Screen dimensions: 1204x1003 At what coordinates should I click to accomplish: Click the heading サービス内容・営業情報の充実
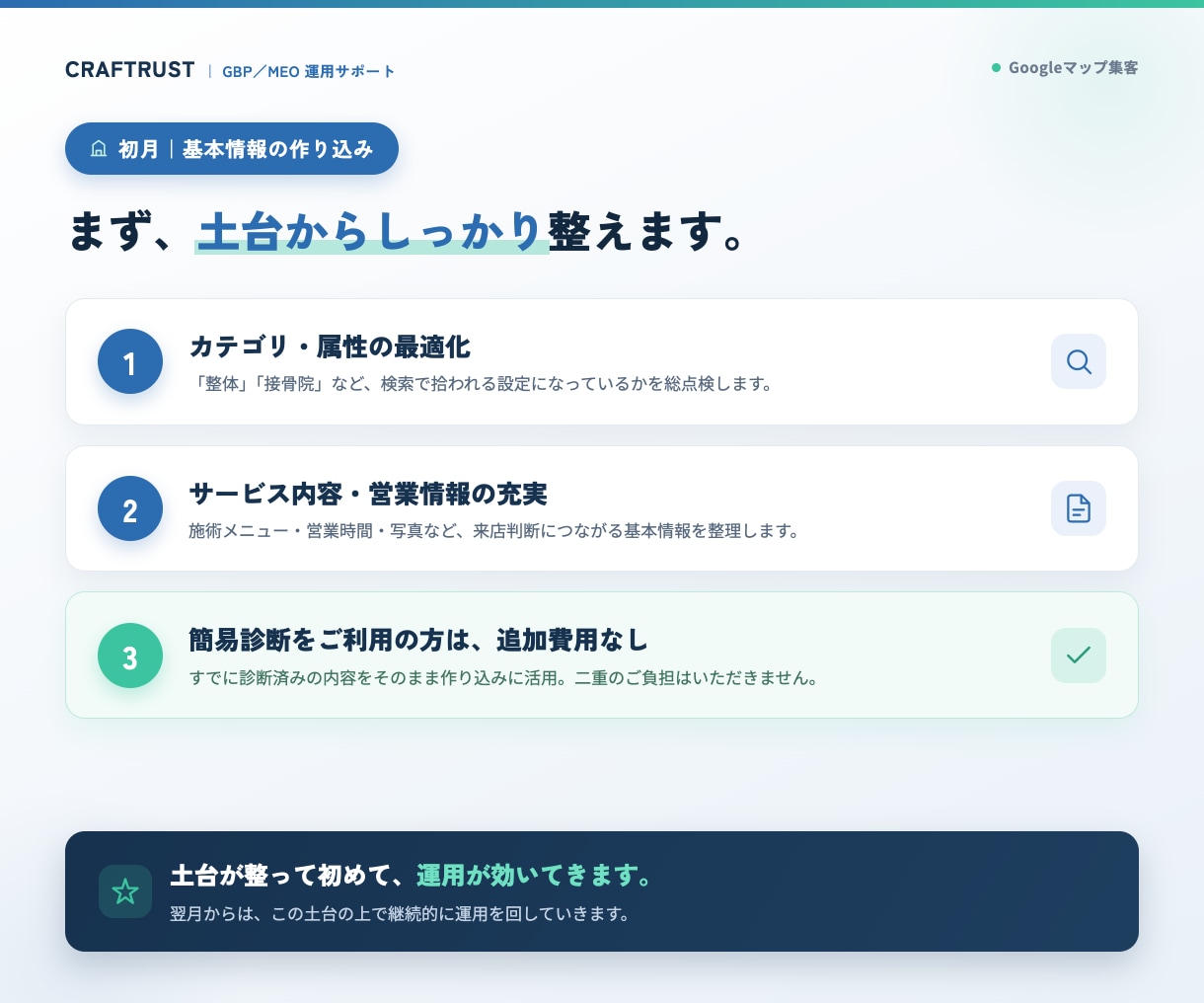tap(368, 494)
